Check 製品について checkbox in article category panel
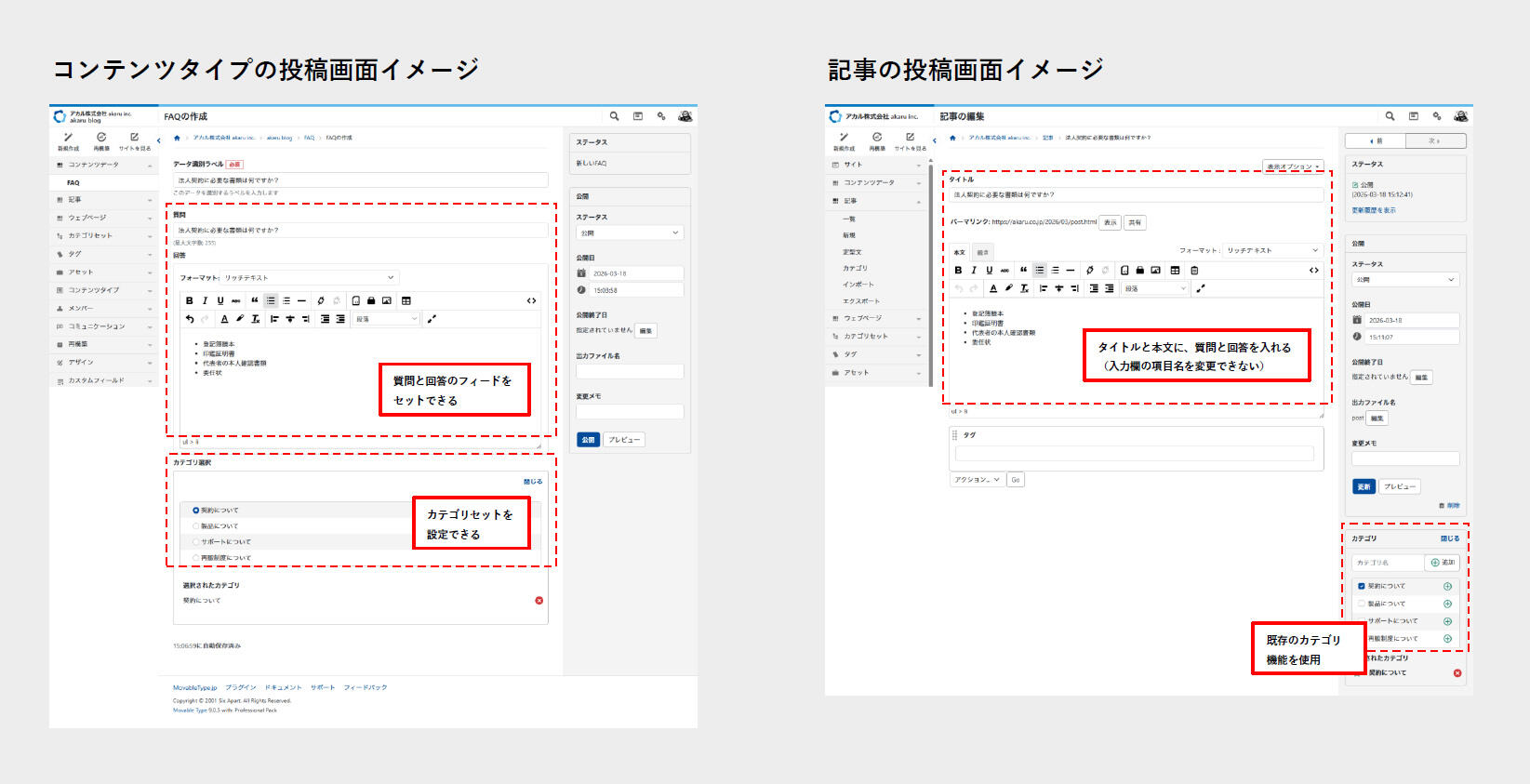The height and width of the screenshot is (784, 1530). pyautogui.click(x=1362, y=604)
